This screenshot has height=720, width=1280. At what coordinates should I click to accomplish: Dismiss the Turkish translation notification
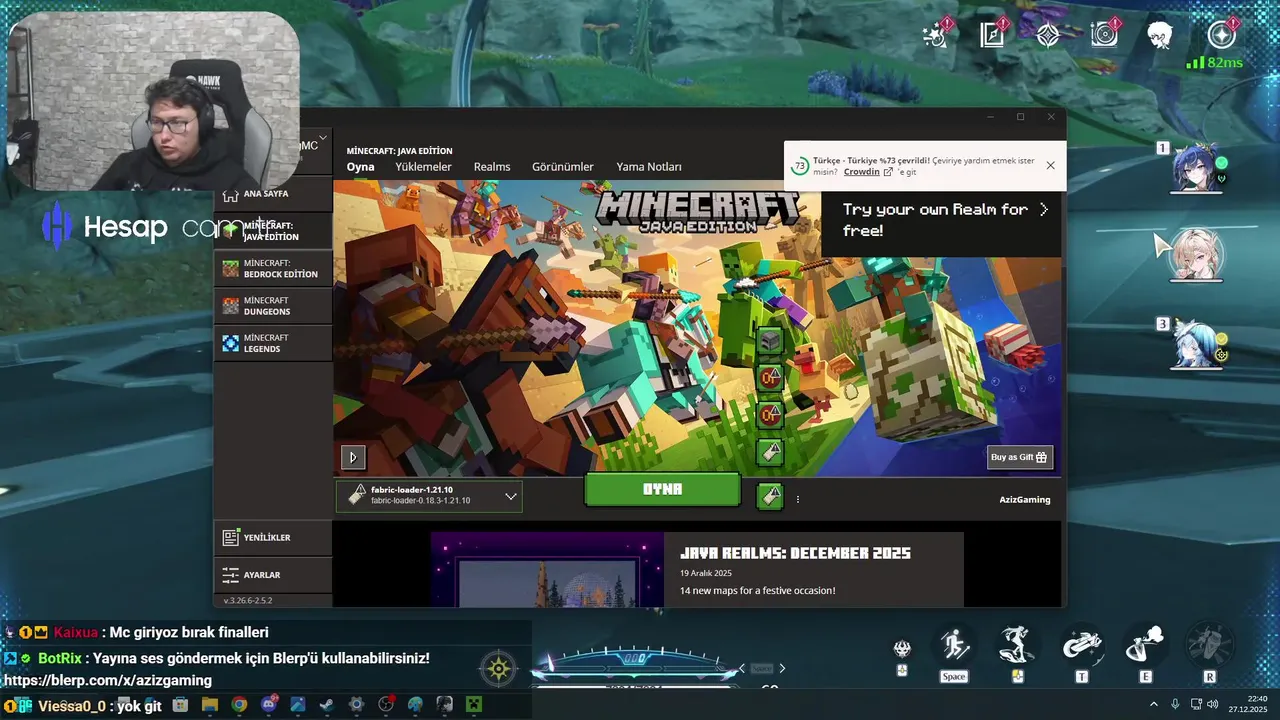pyautogui.click(x=1050, y=166)
